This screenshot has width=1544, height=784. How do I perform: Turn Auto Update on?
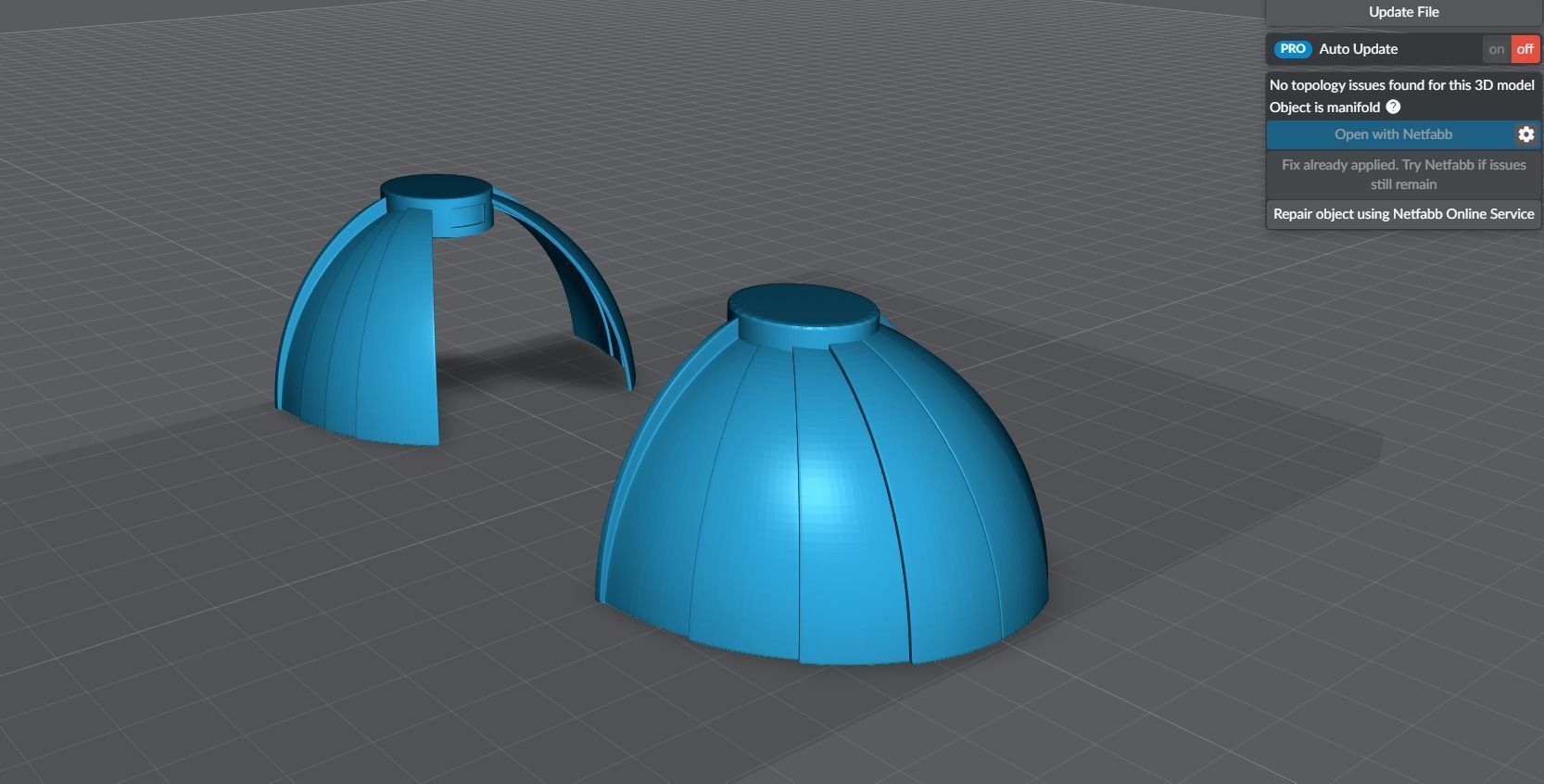tap(1497, 49)
